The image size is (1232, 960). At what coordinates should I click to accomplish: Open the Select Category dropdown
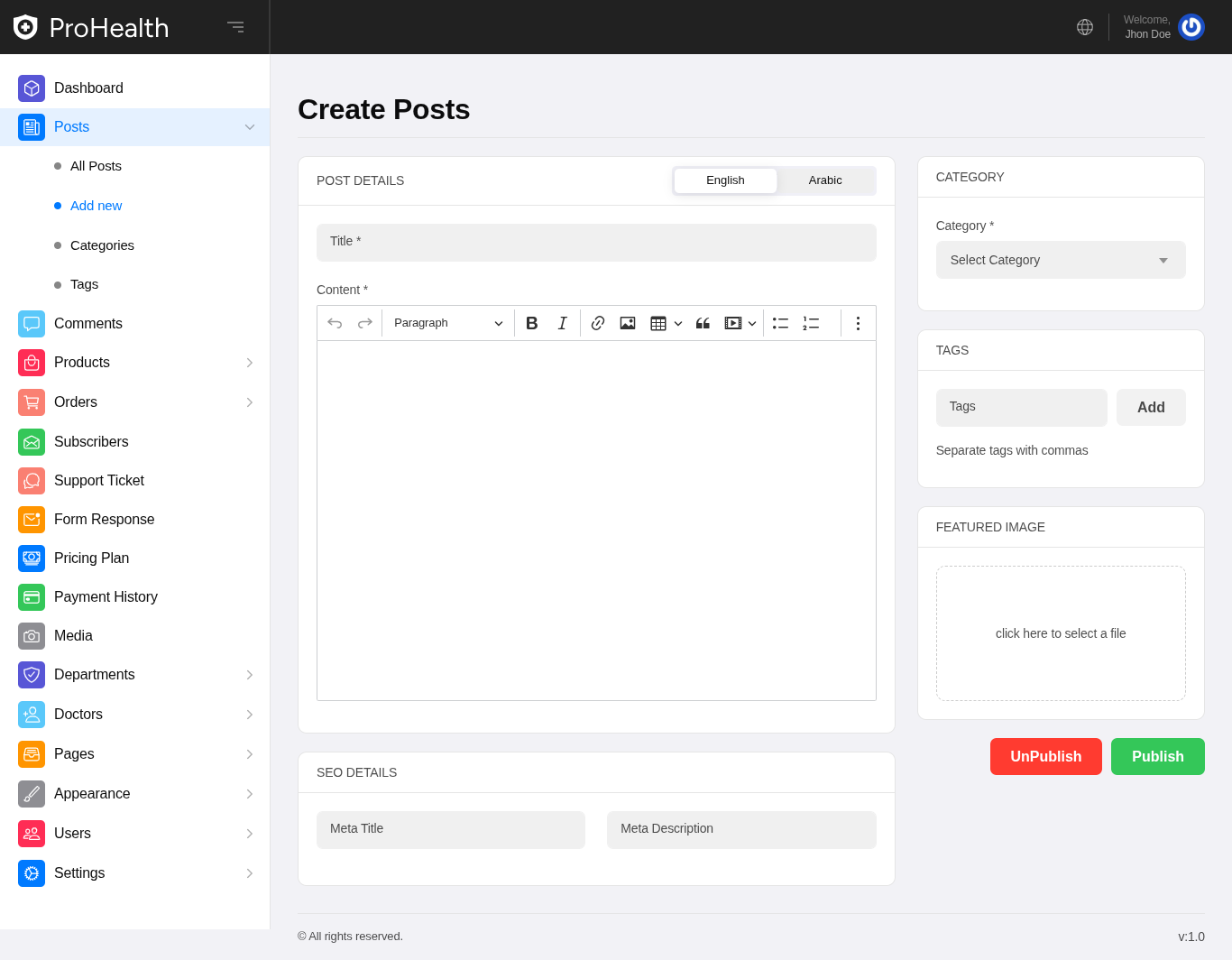coord(1061,260)
